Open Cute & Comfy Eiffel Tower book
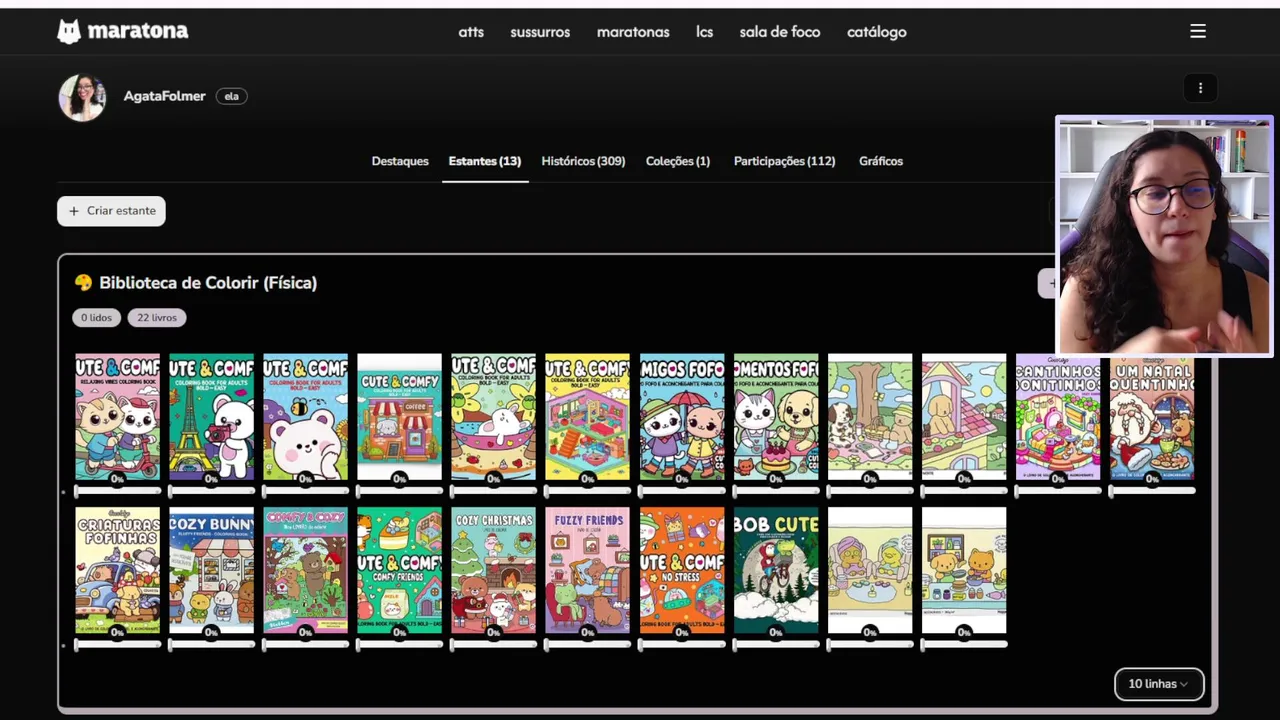1280x720 pixels. [211, 417]
